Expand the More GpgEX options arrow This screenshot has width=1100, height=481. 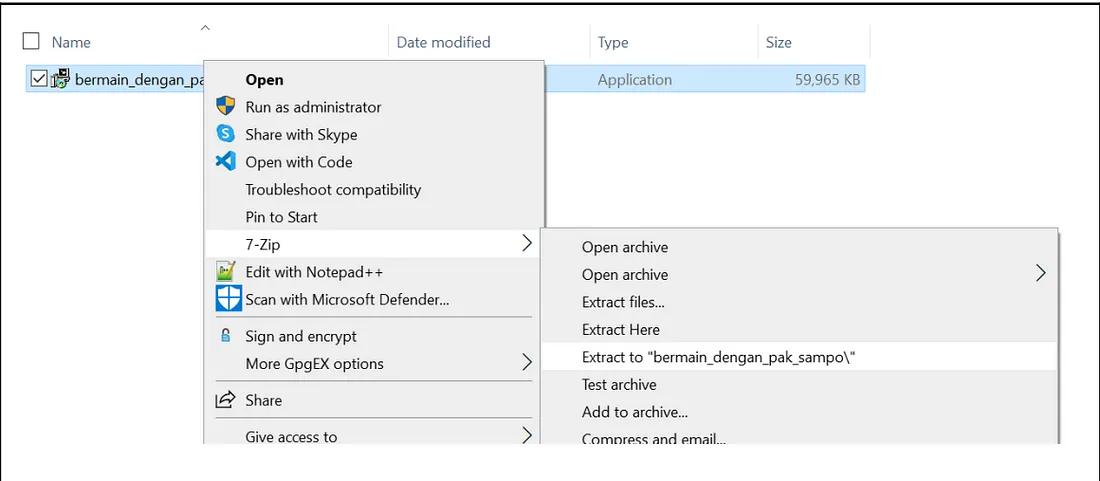click(x=527, y=364)
